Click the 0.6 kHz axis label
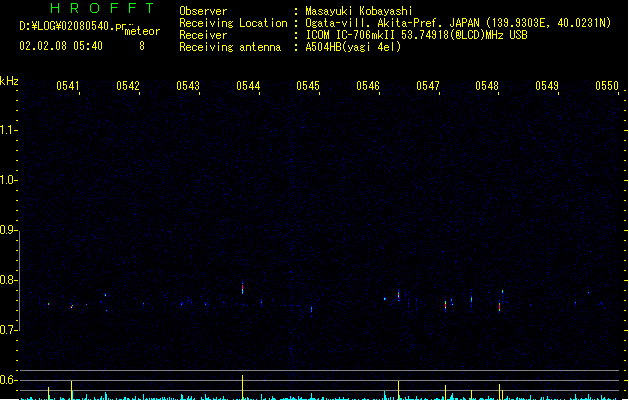 pos(8,380)
